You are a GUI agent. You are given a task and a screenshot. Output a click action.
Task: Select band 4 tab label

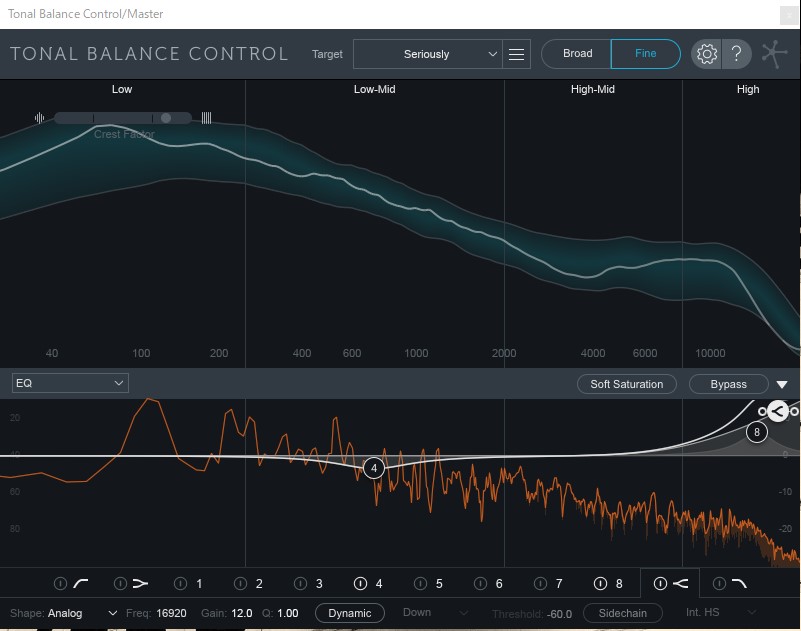pos(379,583)
